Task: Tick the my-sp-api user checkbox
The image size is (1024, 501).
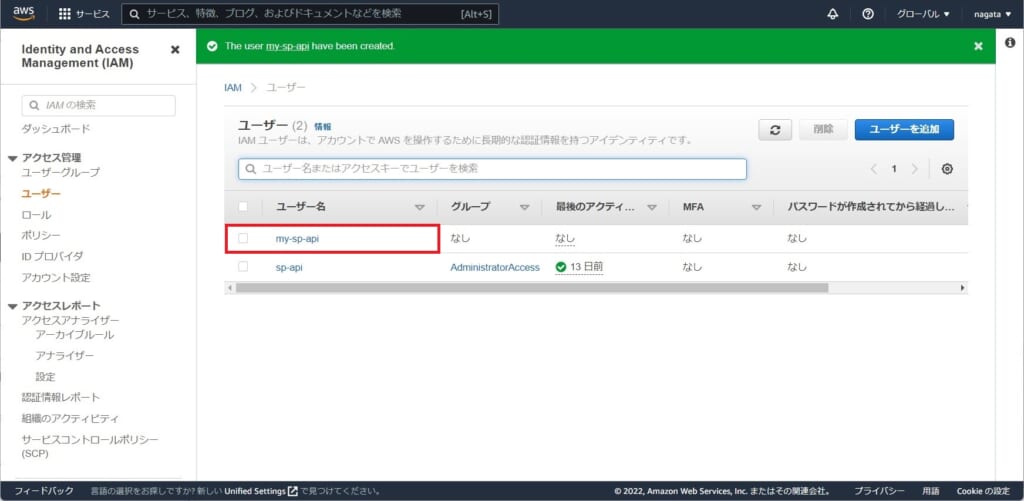Action: pos(243,238)
